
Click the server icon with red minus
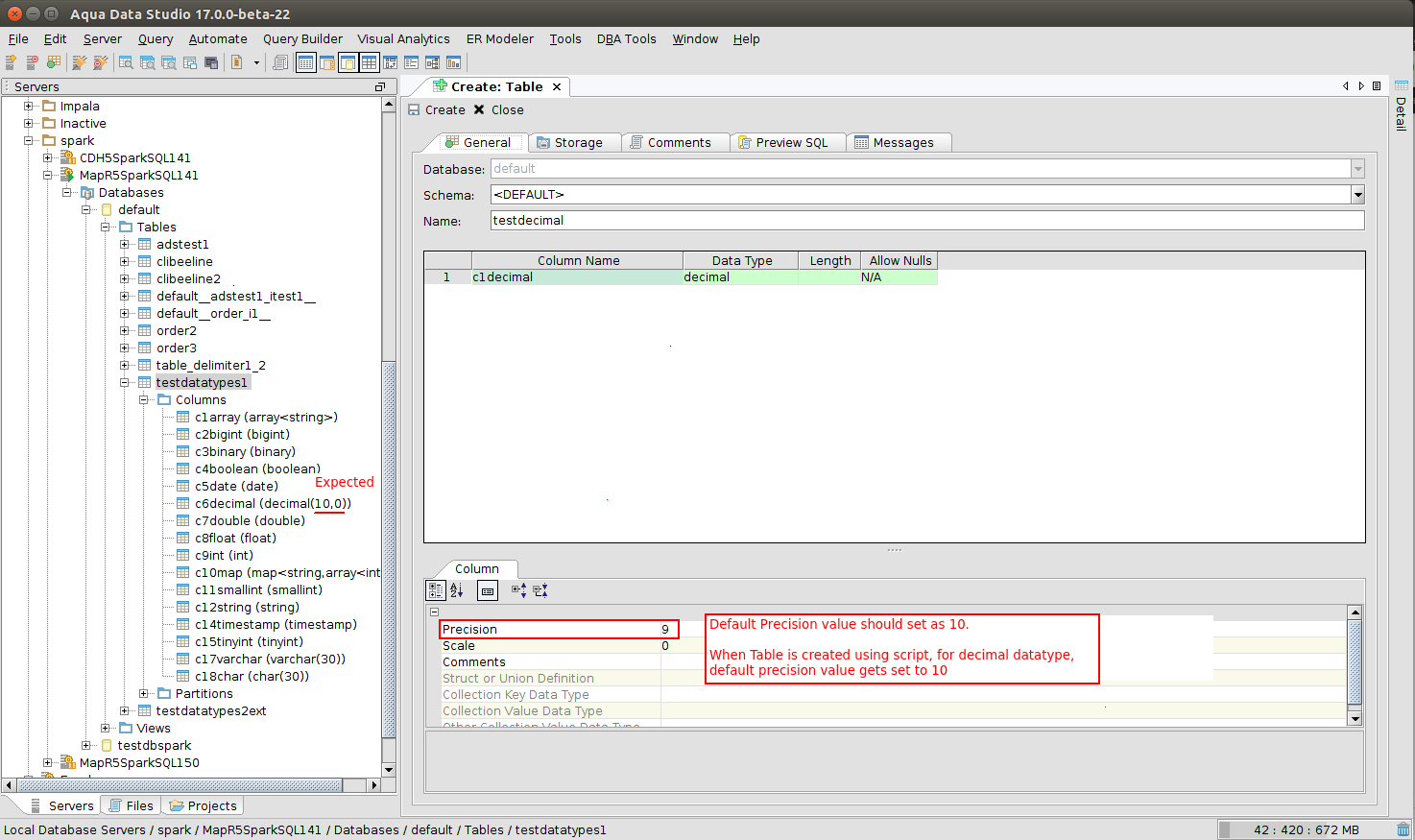[x=33, y=62]
